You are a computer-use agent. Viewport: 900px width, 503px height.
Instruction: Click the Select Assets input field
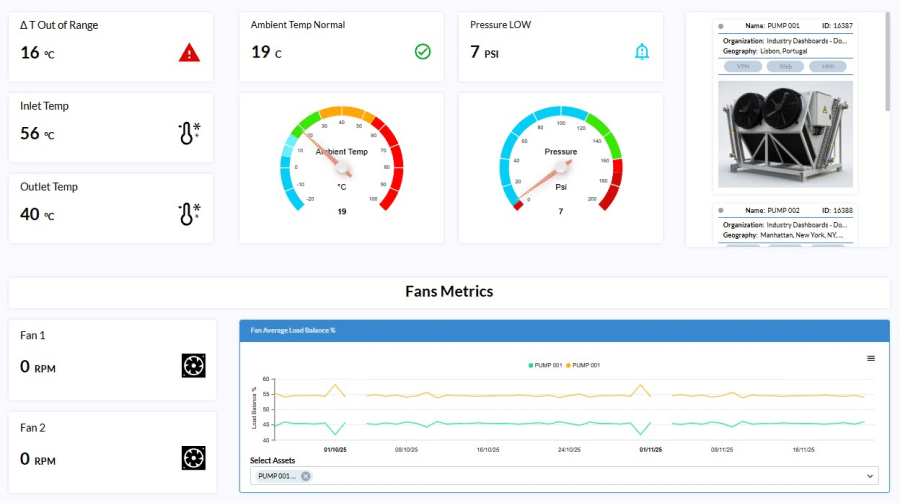580,476
